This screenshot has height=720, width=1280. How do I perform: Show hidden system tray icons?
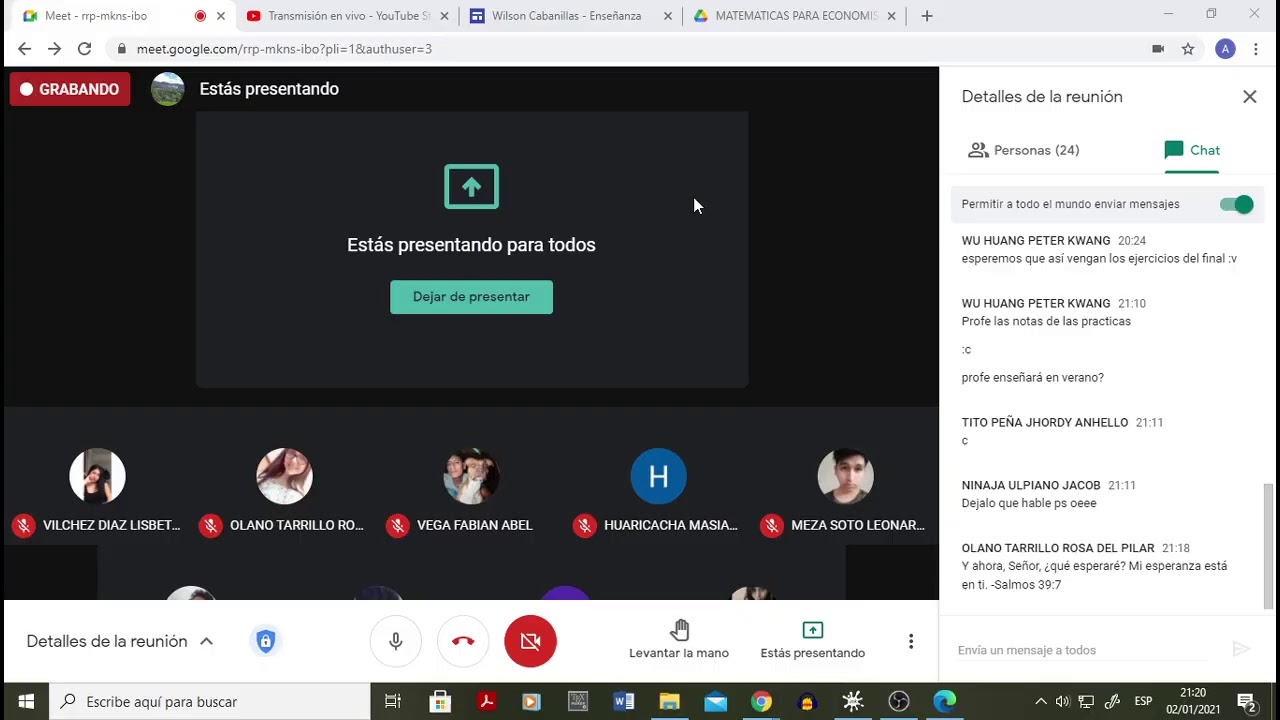pos(1040,702)
